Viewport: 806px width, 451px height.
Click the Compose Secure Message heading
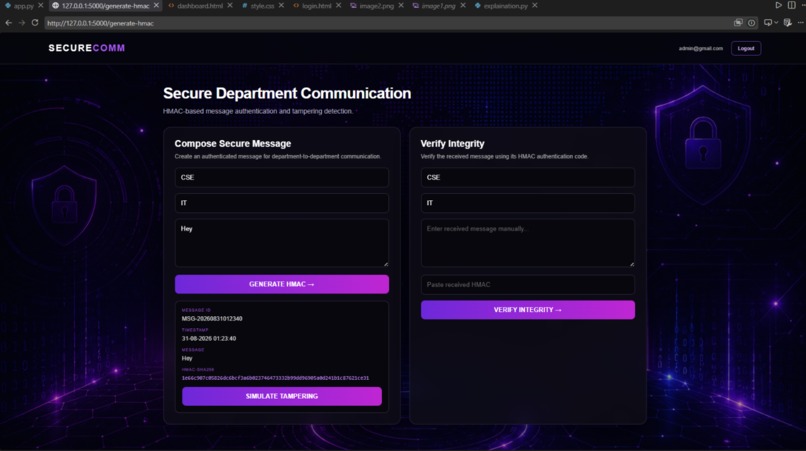tap(233, 143)
